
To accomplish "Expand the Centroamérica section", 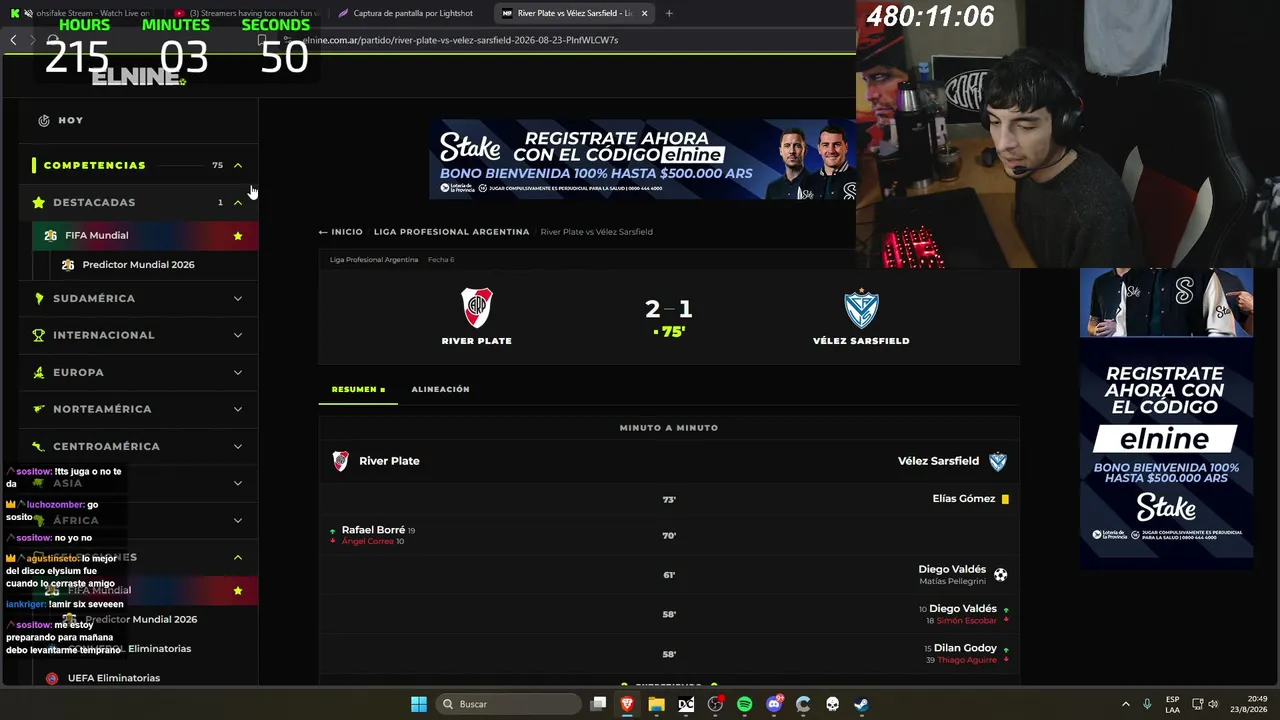I will tap(238, 446).
